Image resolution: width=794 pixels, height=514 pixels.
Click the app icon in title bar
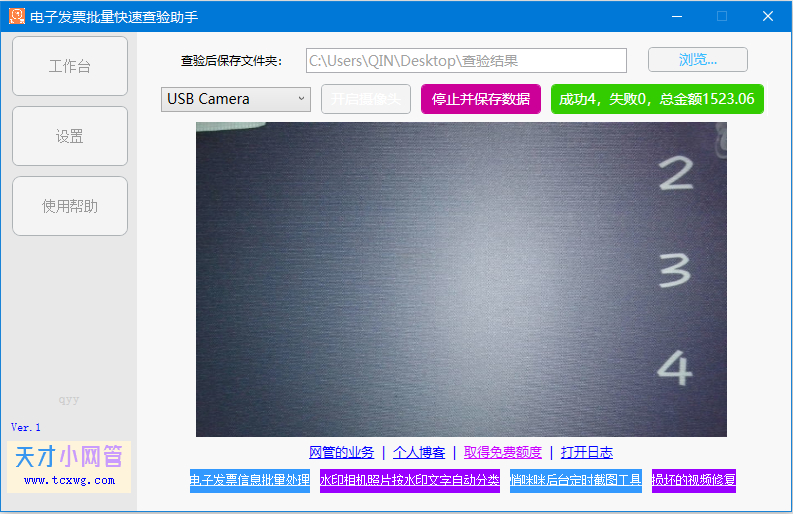(17, 16)
